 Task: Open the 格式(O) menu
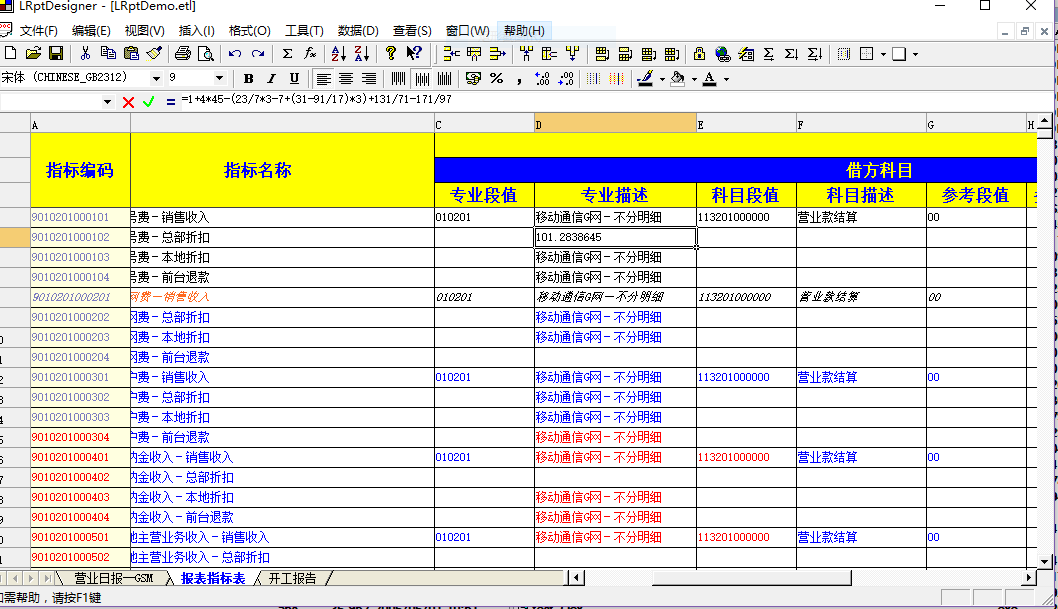pyautogui.click(x=250, y=30)
